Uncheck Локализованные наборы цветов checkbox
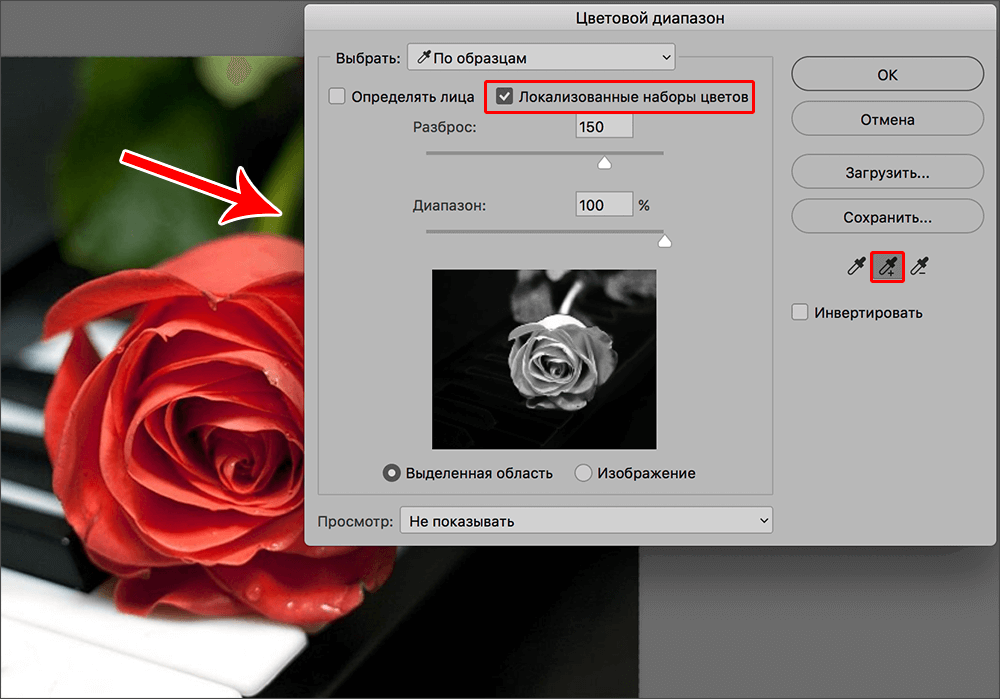This screenshot has height=699, width=1000. click(x=505, y=97)
